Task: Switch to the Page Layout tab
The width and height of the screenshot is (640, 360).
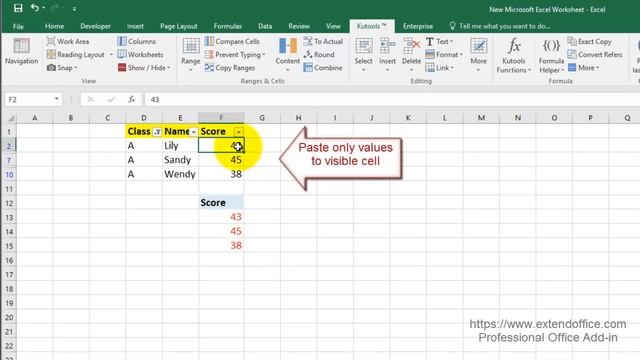Action: click(178, 26)
